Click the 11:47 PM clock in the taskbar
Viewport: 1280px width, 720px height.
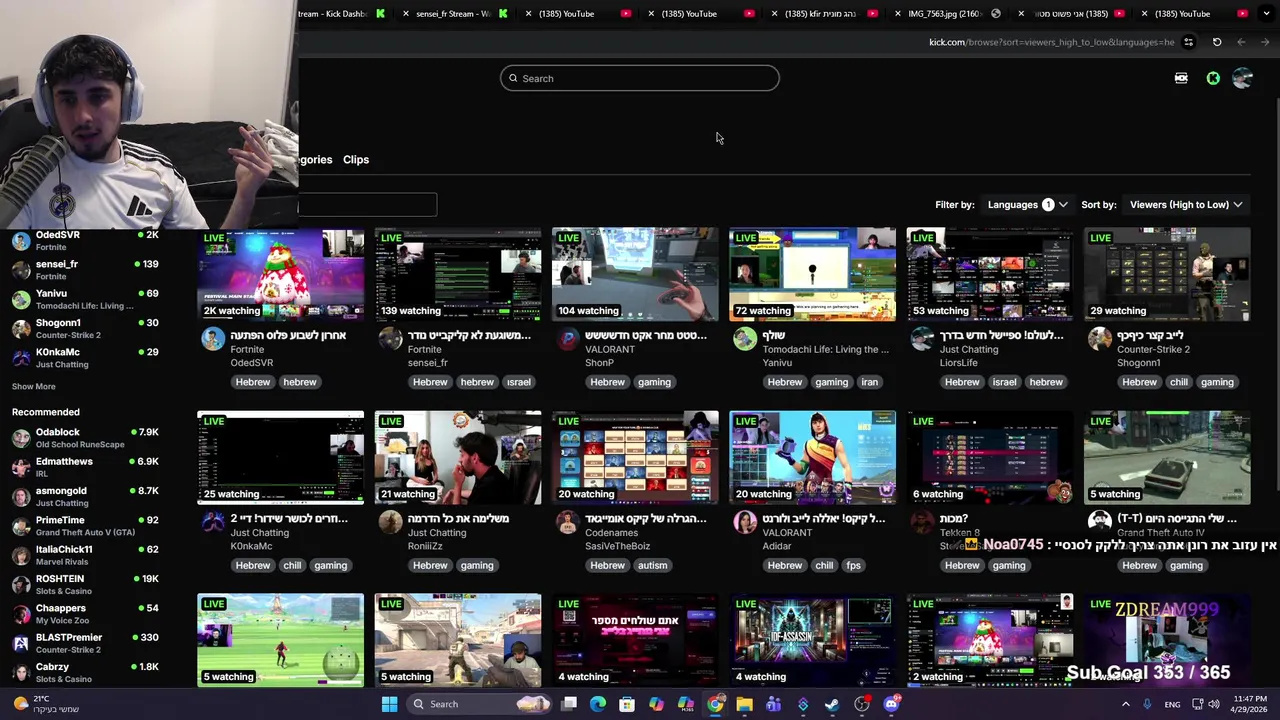click(1247, 704)
